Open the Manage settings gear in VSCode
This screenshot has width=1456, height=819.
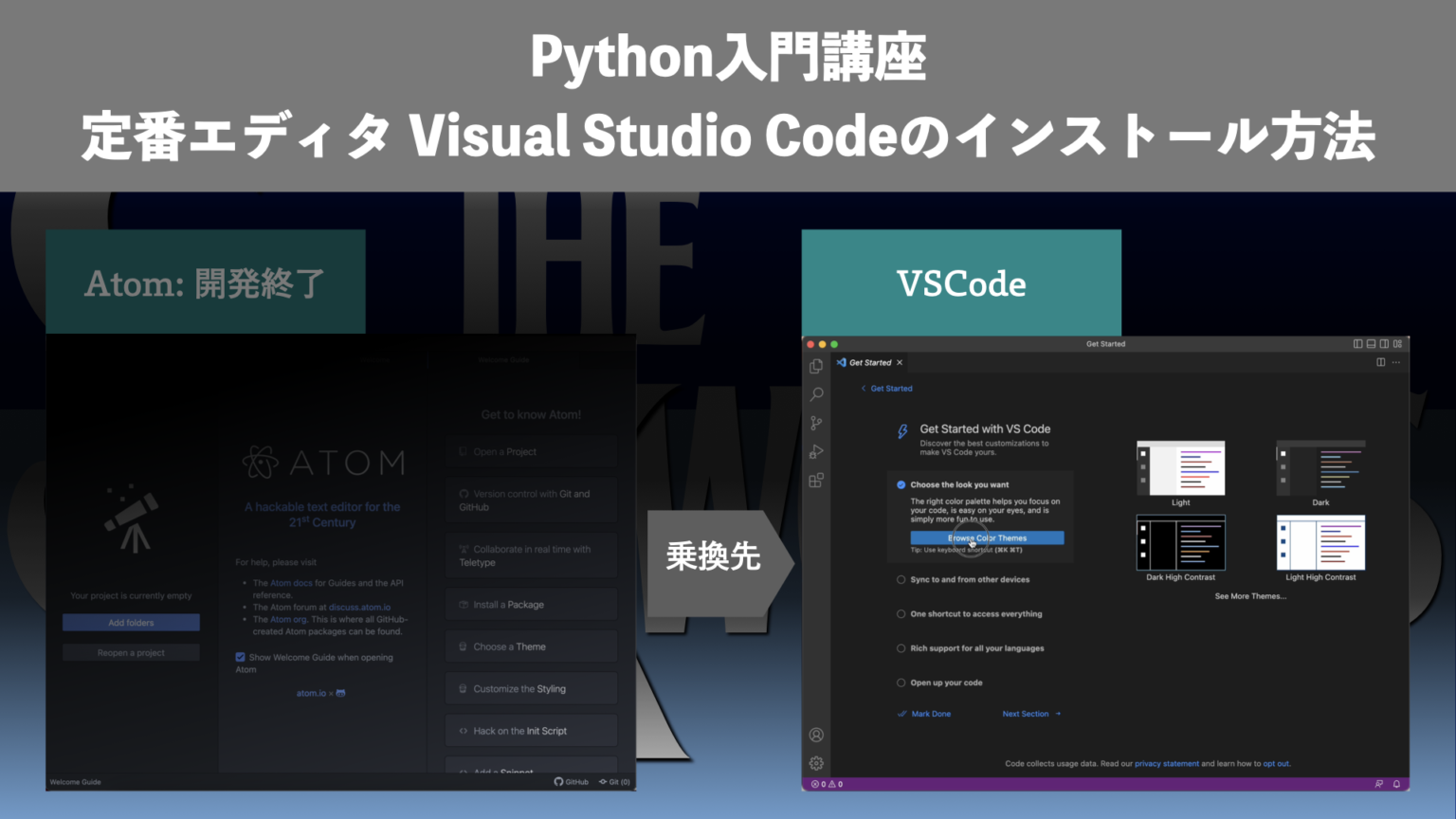click(816, 763)
